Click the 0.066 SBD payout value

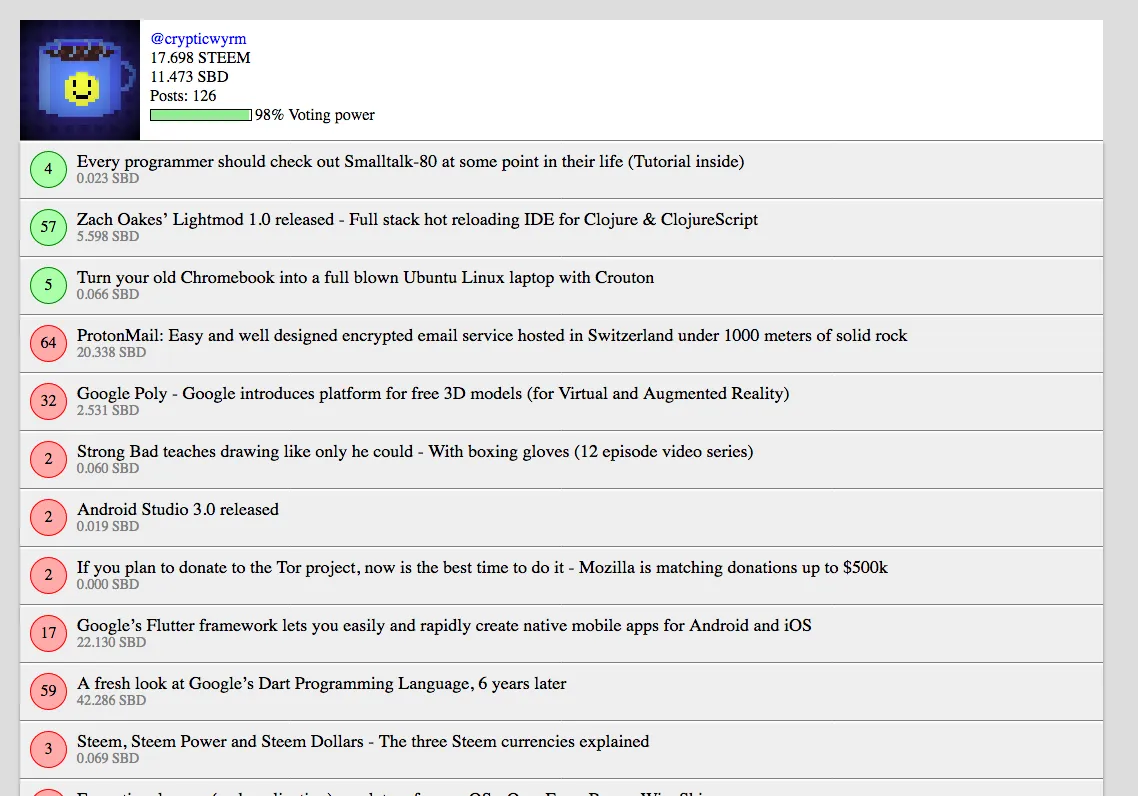pos(108,294)
